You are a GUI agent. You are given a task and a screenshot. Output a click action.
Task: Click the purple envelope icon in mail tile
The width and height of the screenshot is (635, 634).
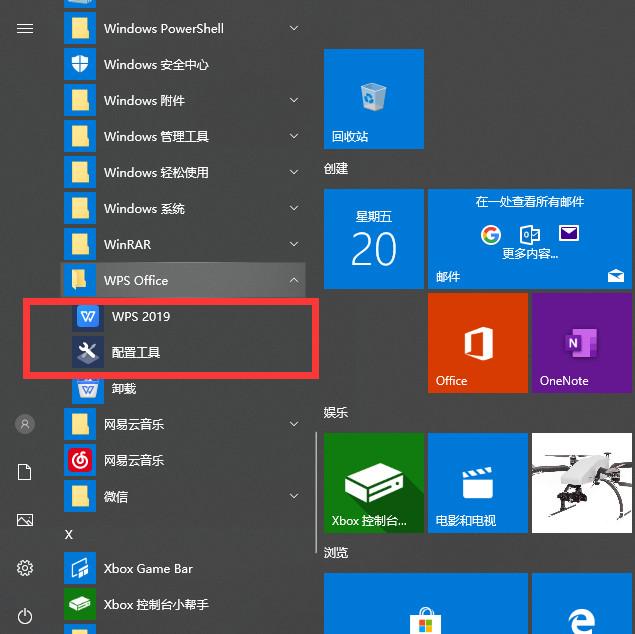[569, 233]
